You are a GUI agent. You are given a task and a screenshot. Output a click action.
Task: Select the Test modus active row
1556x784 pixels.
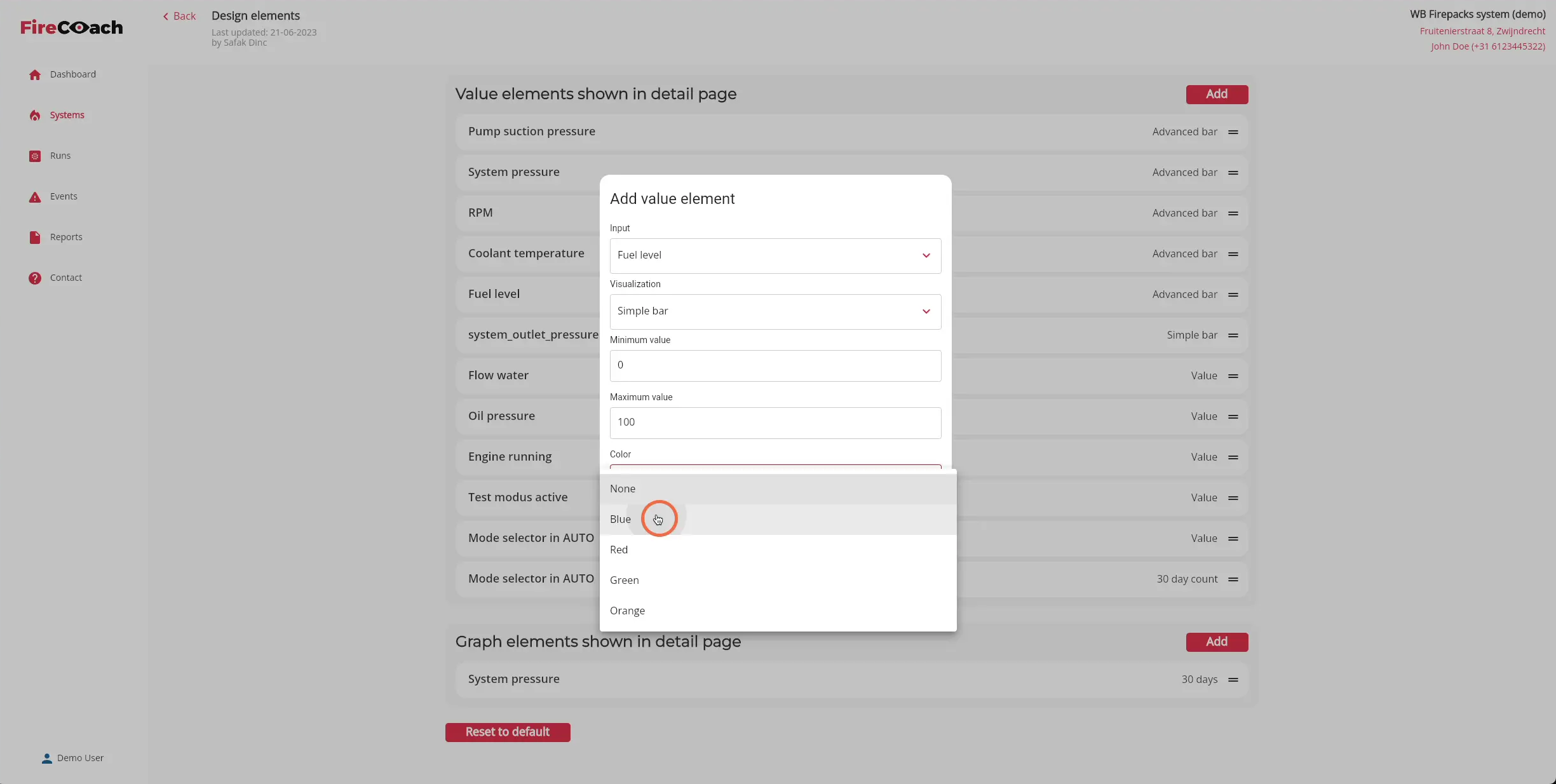[851, 497]
